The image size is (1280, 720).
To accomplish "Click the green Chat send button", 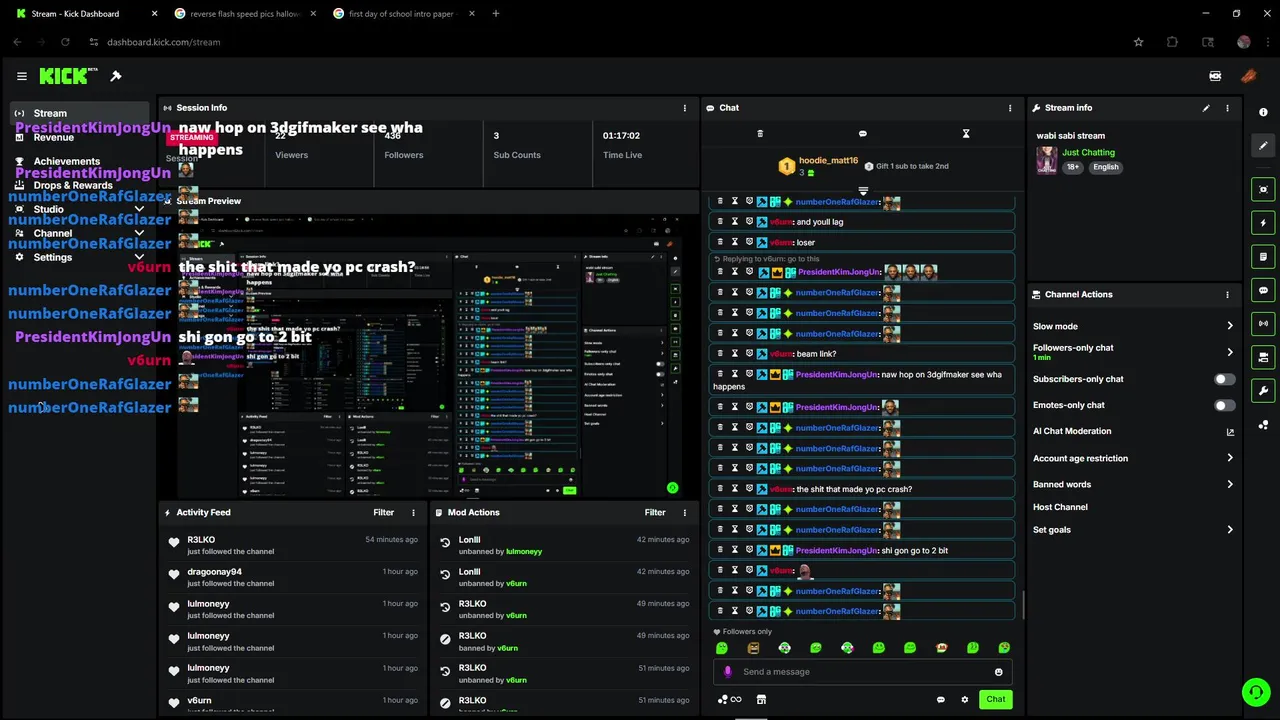I will [x=996, y=700].
